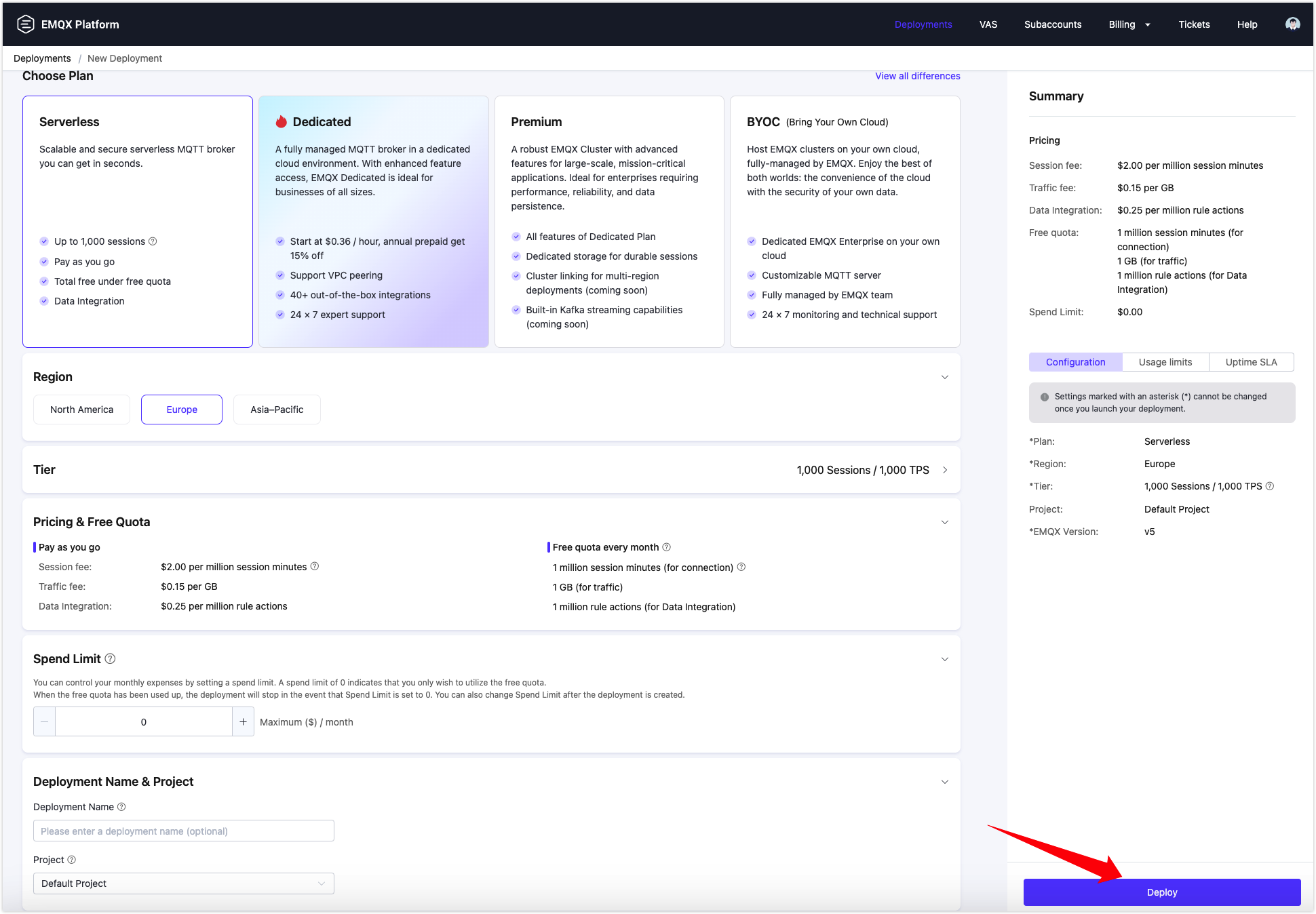Open the user avatar menu
The image size is (1316, 914).
tap(1292, 24)
